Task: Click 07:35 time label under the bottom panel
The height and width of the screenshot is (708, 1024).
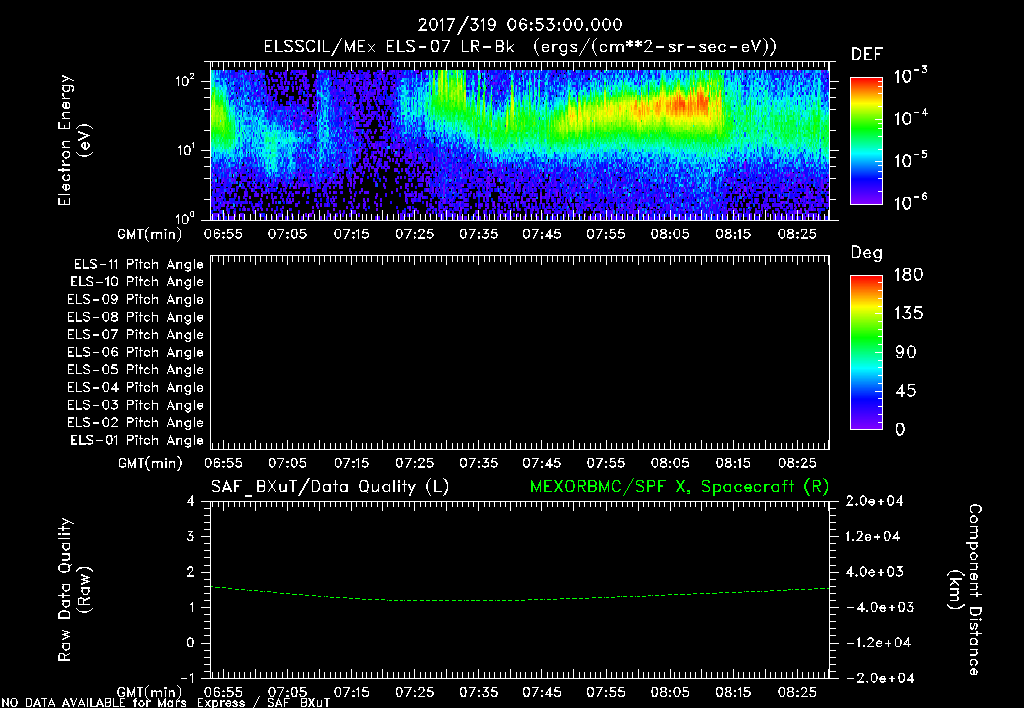Action: tap(479, 692)
